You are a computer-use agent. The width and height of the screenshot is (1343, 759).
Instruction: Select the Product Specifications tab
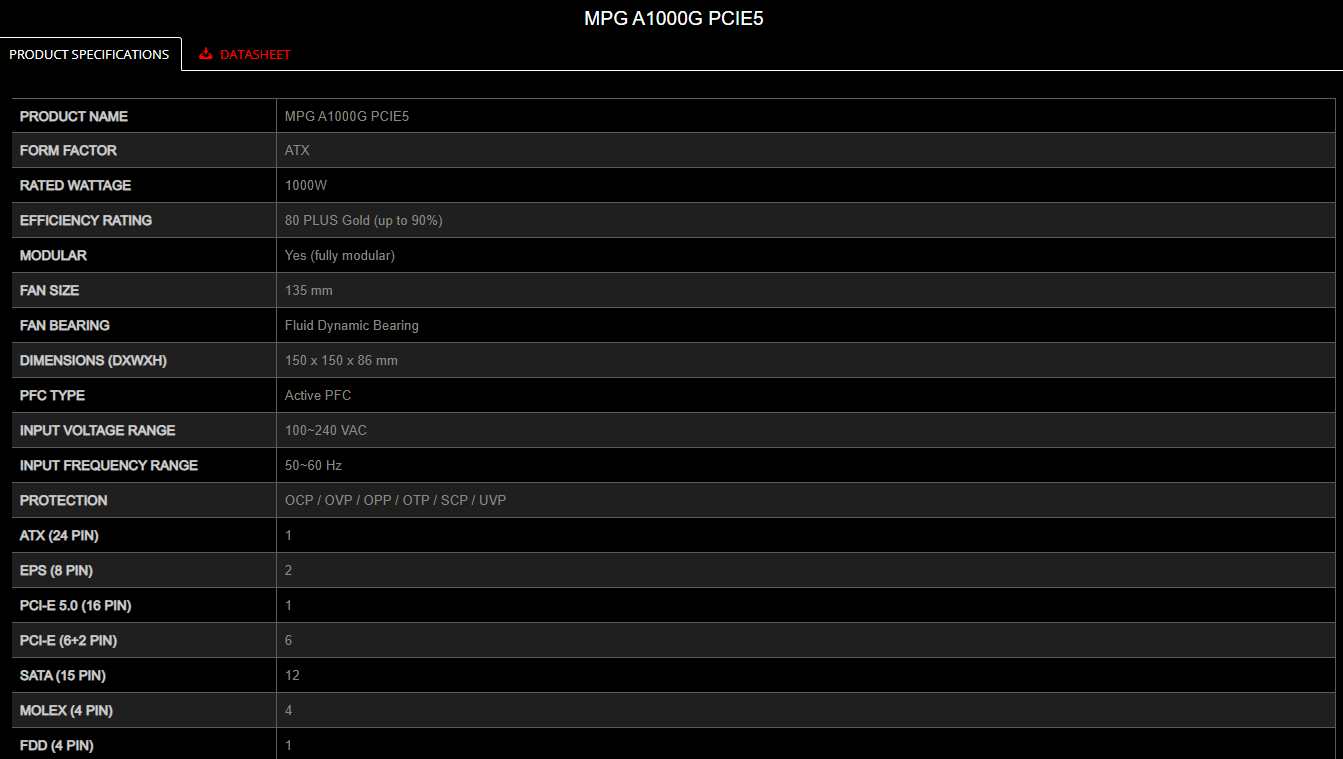point(90,54)
